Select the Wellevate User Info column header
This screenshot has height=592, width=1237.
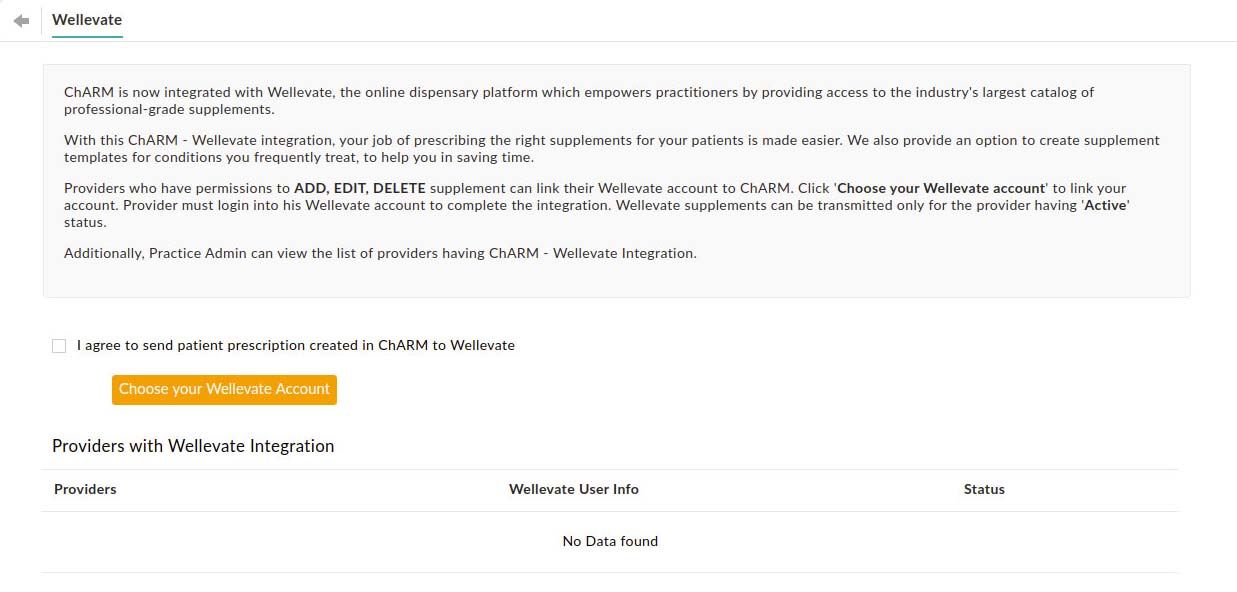click(x=573, y=489)
